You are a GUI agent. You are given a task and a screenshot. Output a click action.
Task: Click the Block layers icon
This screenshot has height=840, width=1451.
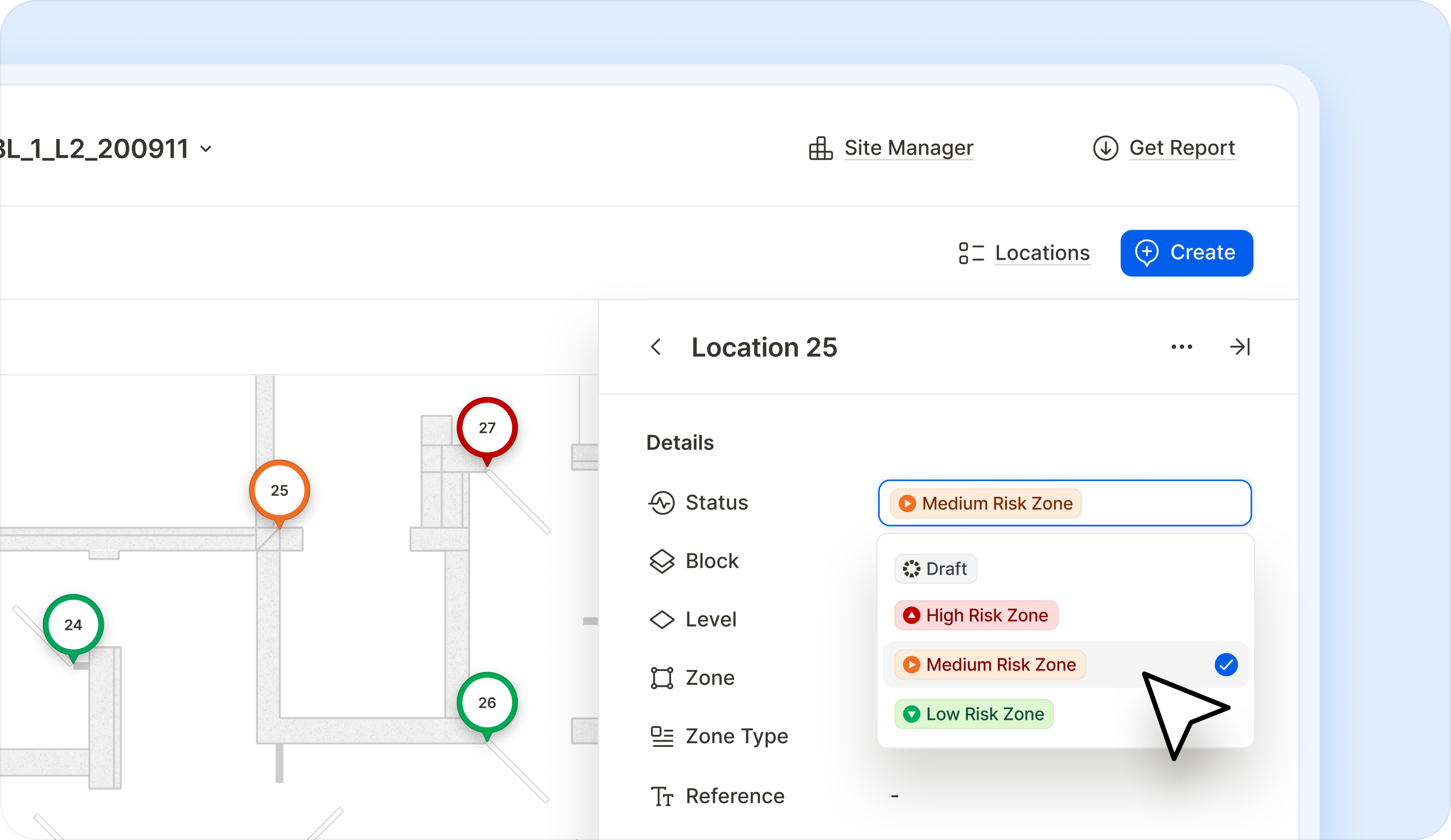click(x=661, y=562)
